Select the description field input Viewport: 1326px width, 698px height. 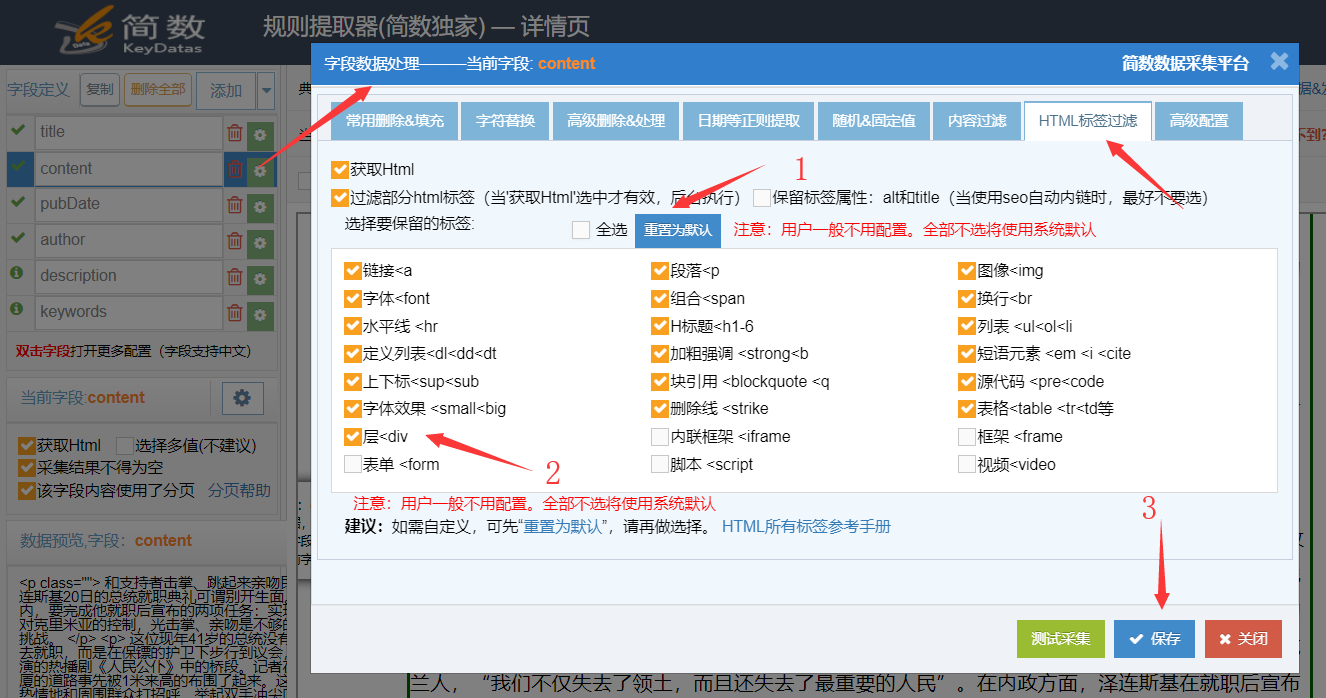[129, 276]
